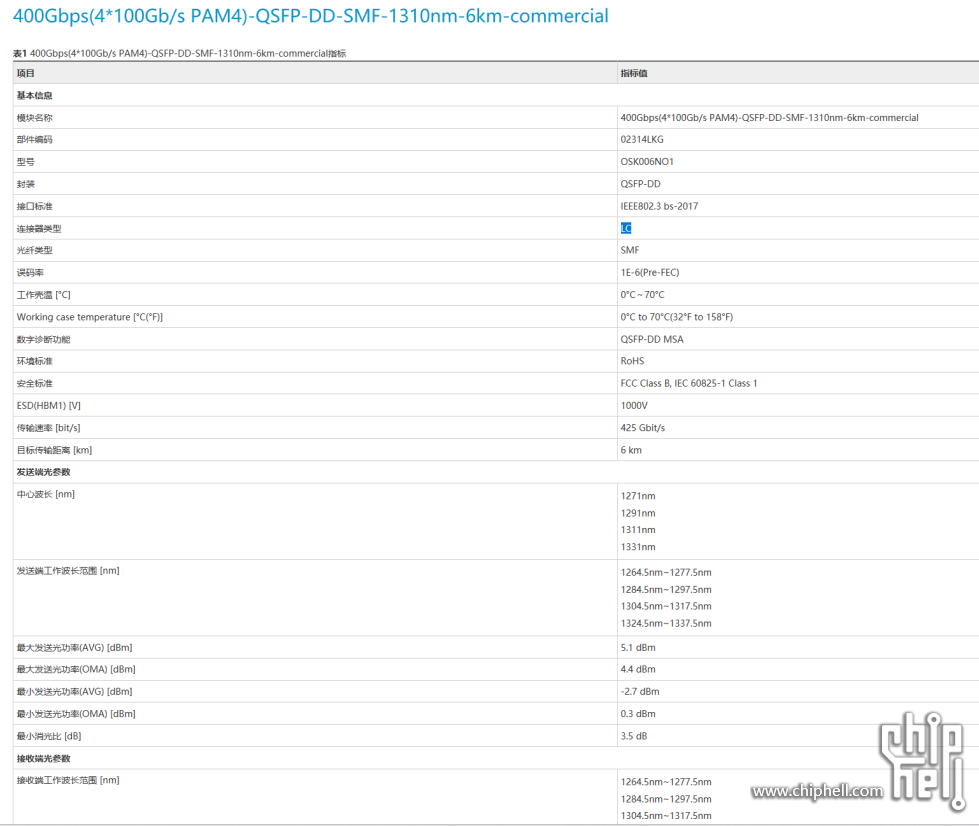Click the 最小发送光功率(OMA) [dBm] label
979x826 pixels.
(x=76, y=714)
